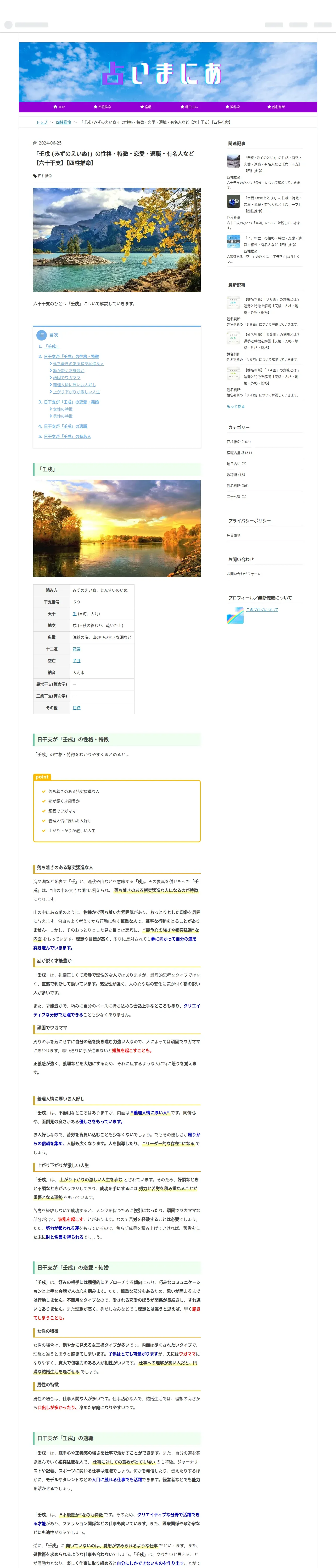Click the autumn lake hero image
The width and height of the screenshot is (336, 1568).
[x=116, y=240]
